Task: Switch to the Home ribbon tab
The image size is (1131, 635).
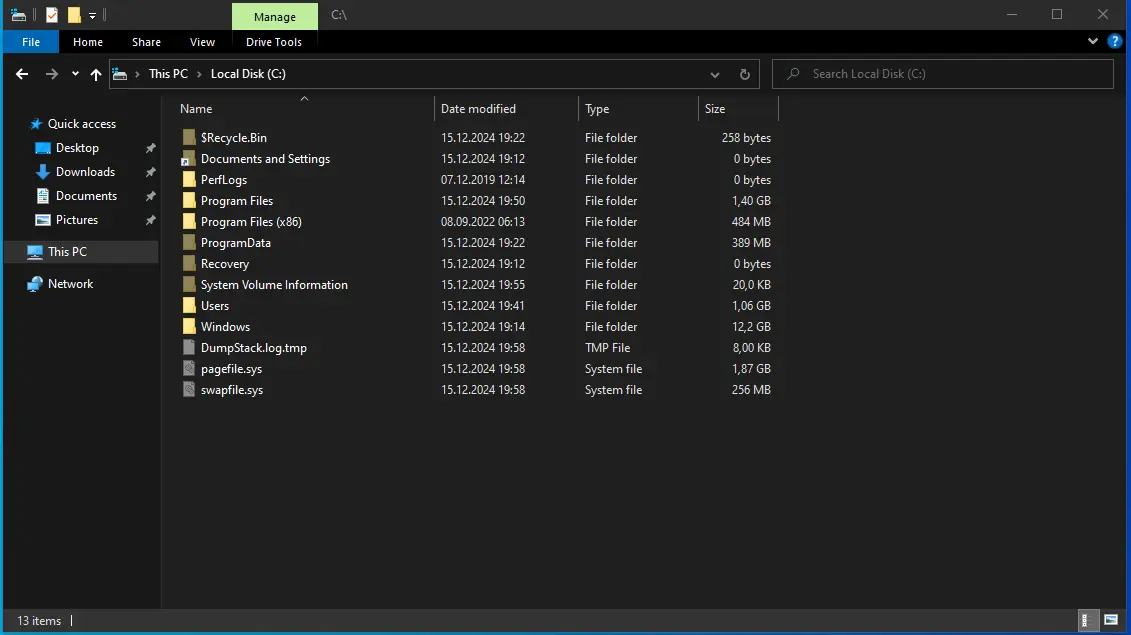Action: click(88, 42)
